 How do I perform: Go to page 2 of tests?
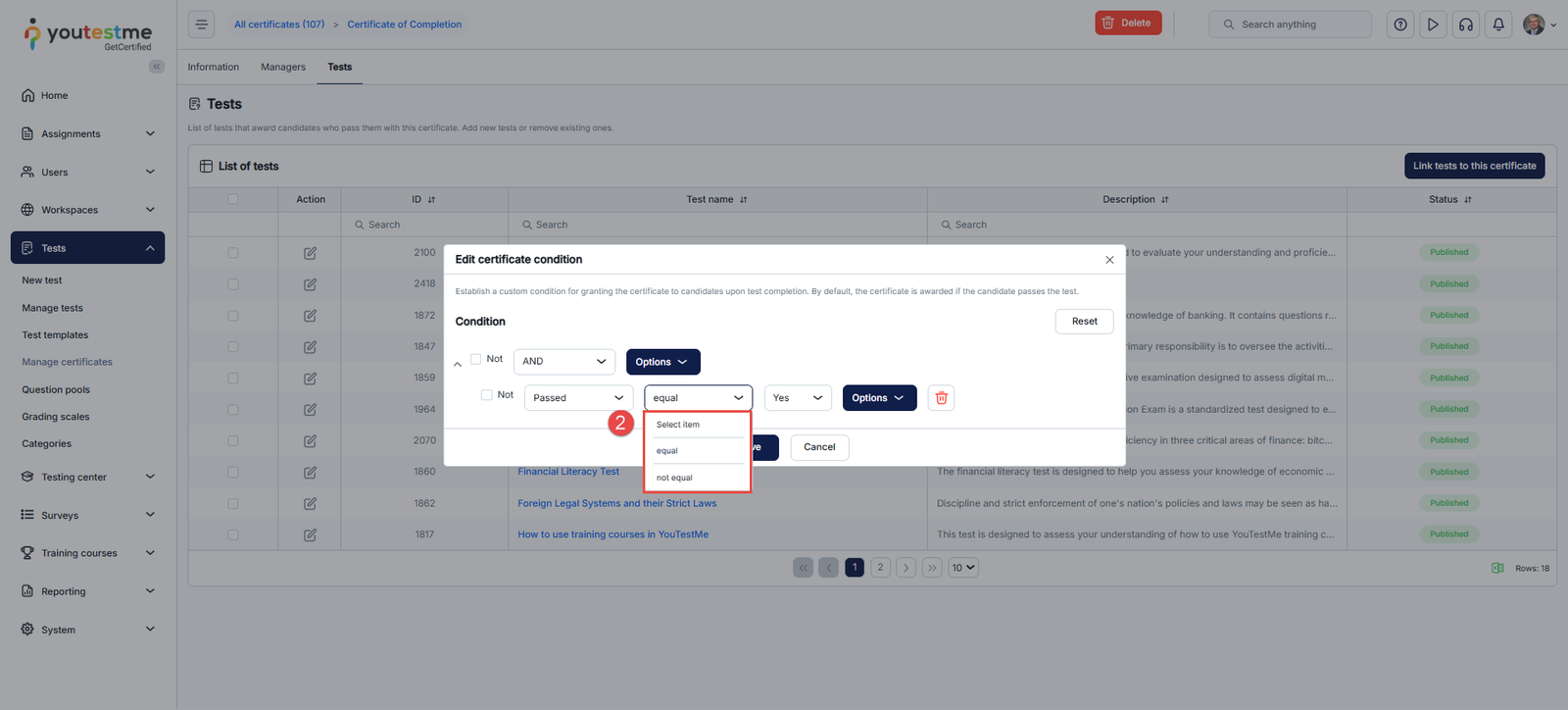coord(880,568)
